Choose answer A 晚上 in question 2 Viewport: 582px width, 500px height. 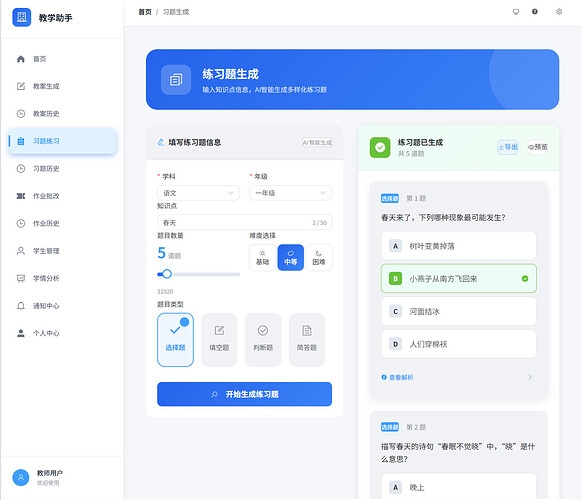(459, 486)
